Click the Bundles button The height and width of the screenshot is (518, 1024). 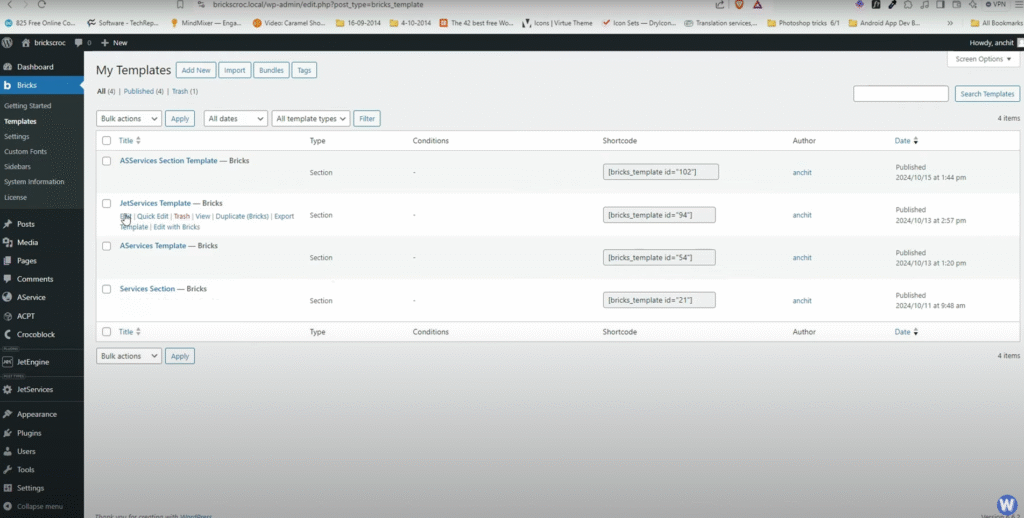pyautogui.click(x=271, y=70)
